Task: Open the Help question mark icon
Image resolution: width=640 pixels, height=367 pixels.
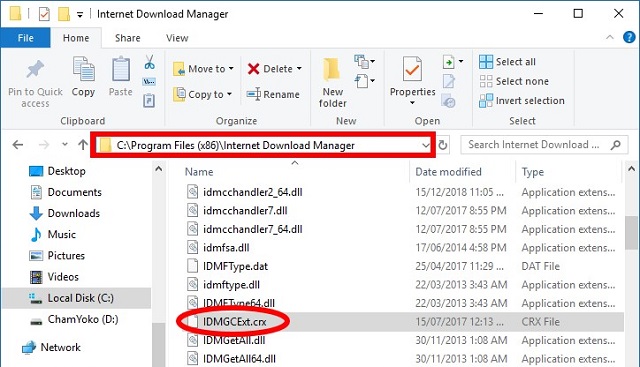Action: [x=629, y=37]
